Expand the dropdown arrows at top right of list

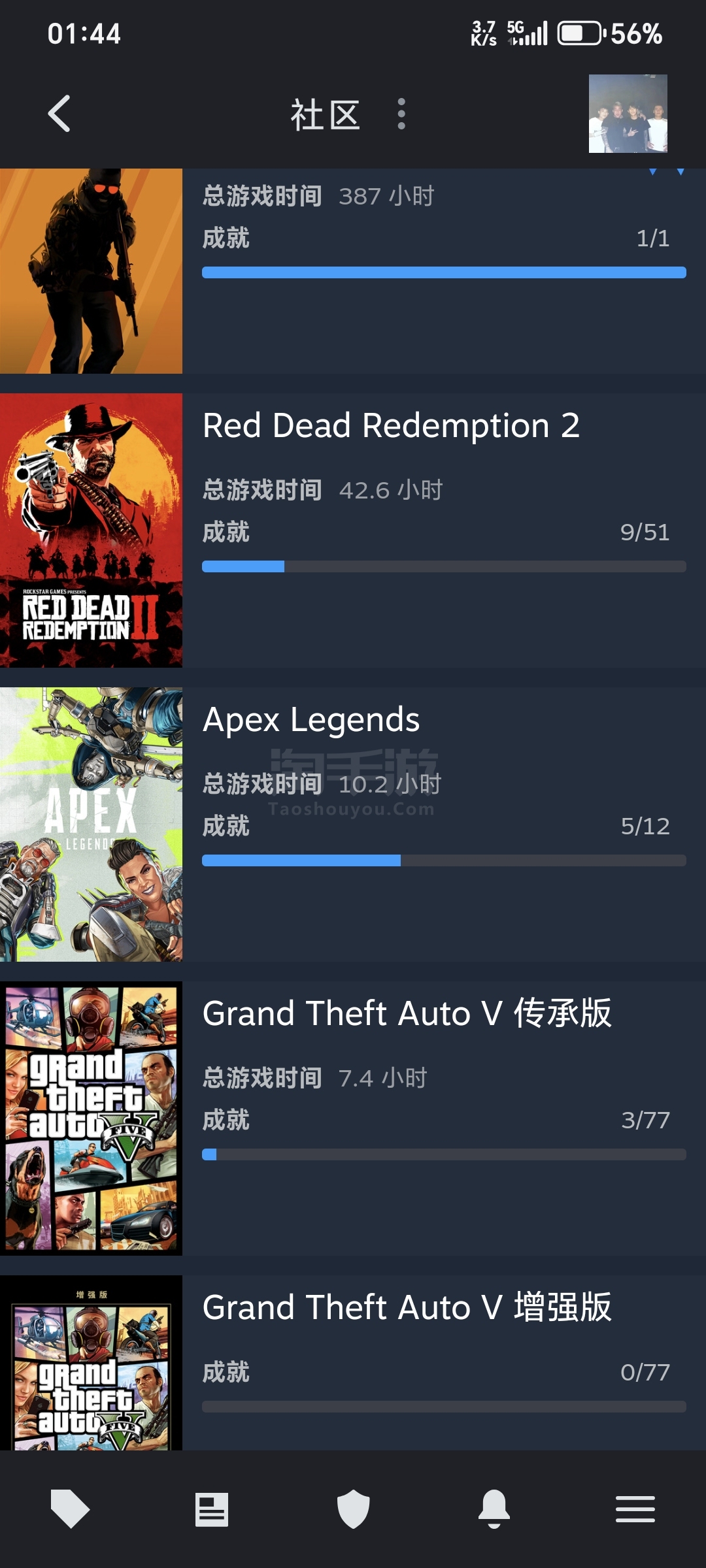click(666, 172)
